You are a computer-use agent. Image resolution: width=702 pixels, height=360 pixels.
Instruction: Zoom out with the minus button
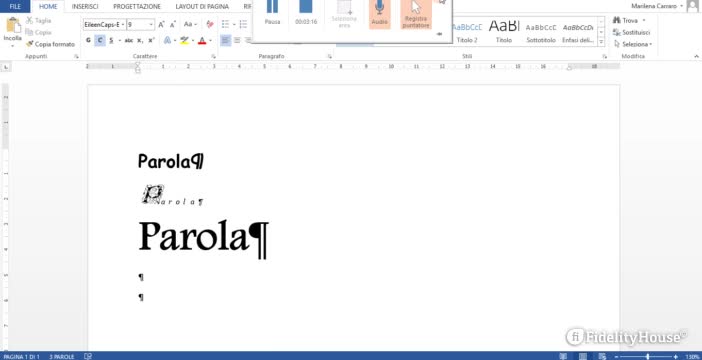point(617,356)
